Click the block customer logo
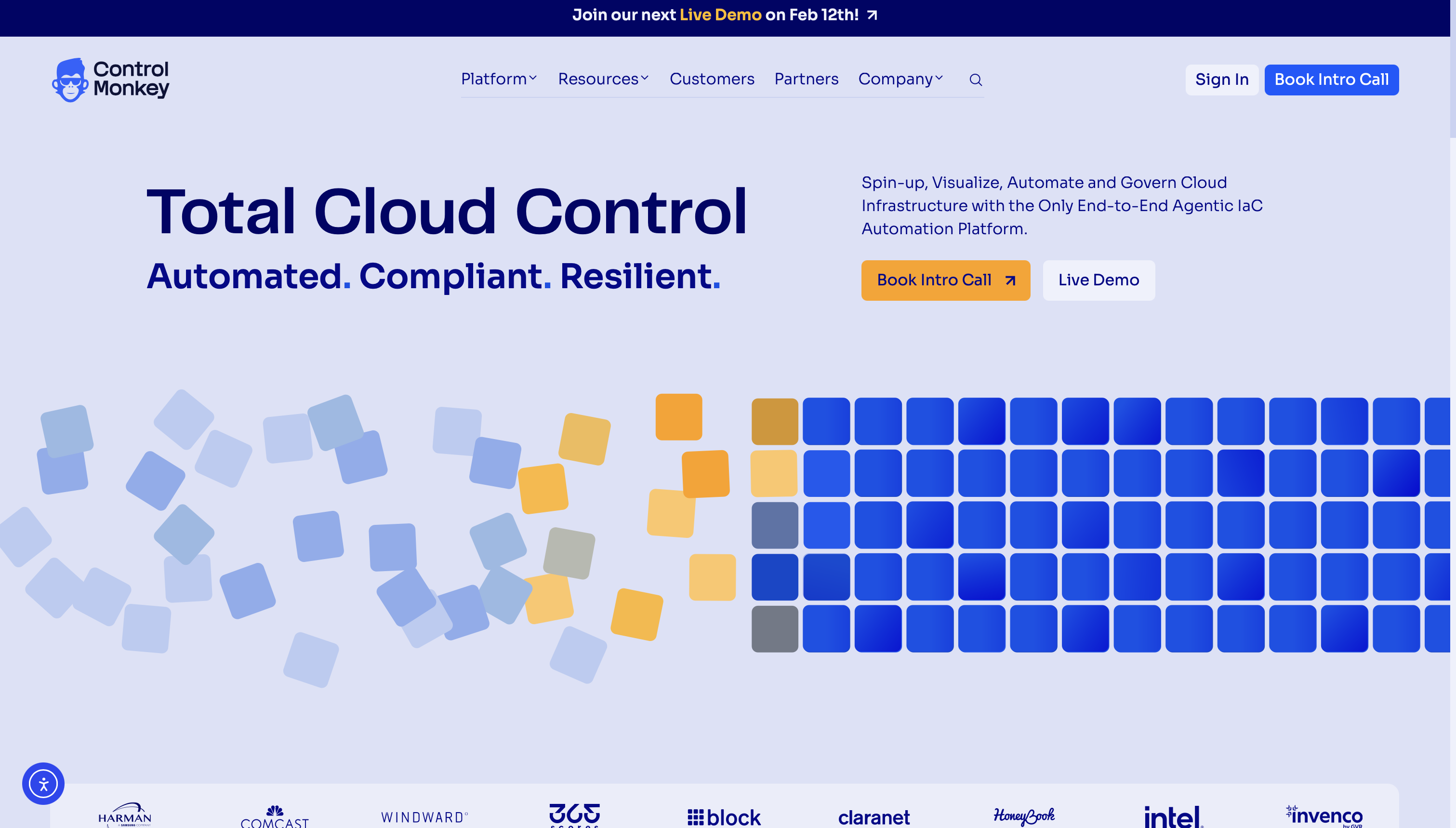 (724, 817)
